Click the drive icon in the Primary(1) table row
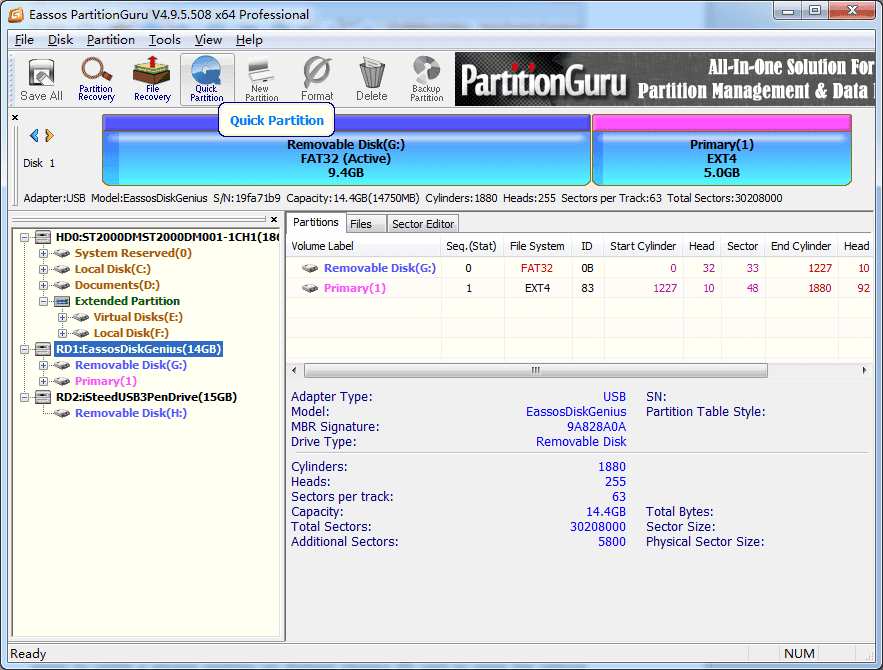Viewport: 883px width, 670px height. click(x=310, y=288)
